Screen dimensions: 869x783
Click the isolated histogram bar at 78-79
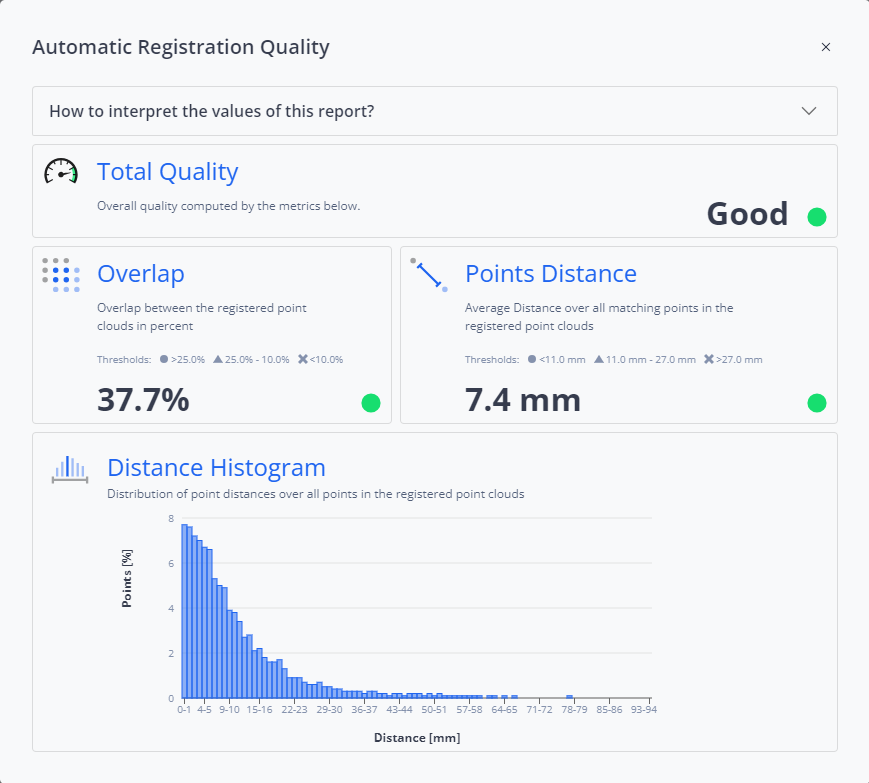(x=569, y=696)
